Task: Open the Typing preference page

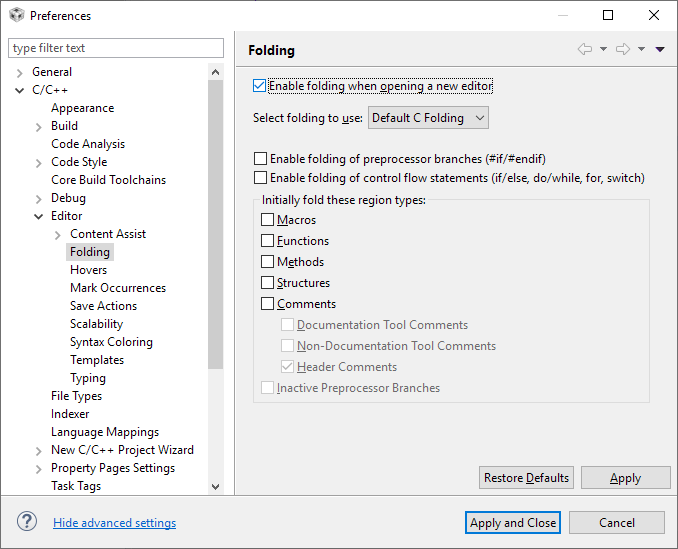Action: [x=88, y=378]
